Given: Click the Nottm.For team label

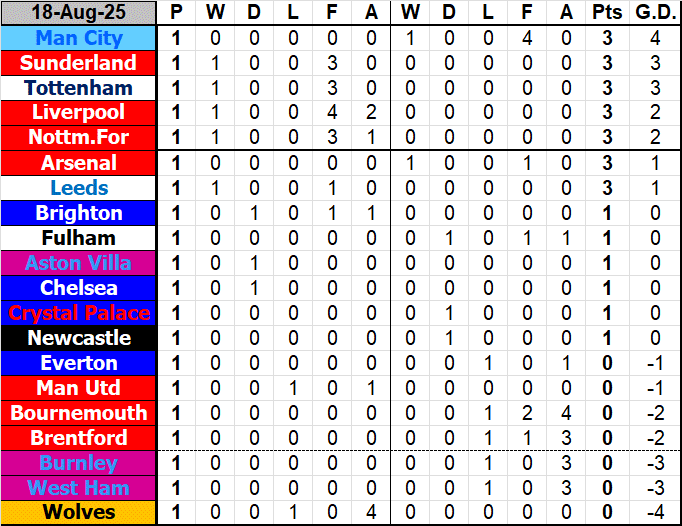Looking at the screenshot, I should (79, 138).
